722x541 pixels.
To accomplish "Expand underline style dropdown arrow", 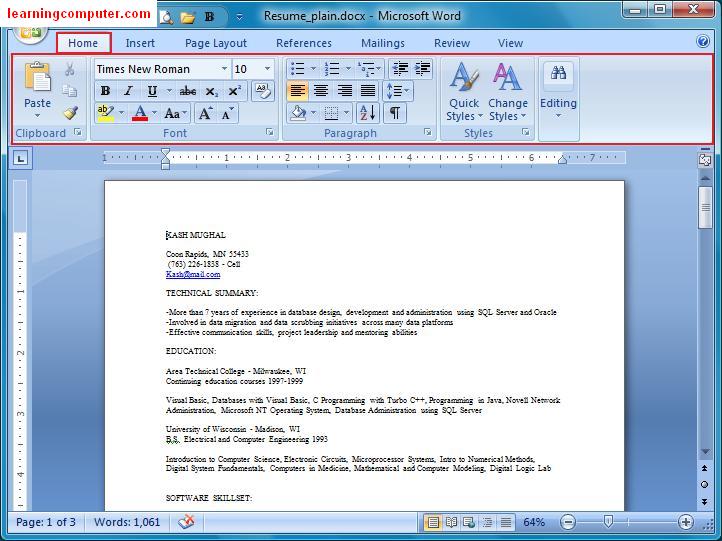I will point(169,91).
